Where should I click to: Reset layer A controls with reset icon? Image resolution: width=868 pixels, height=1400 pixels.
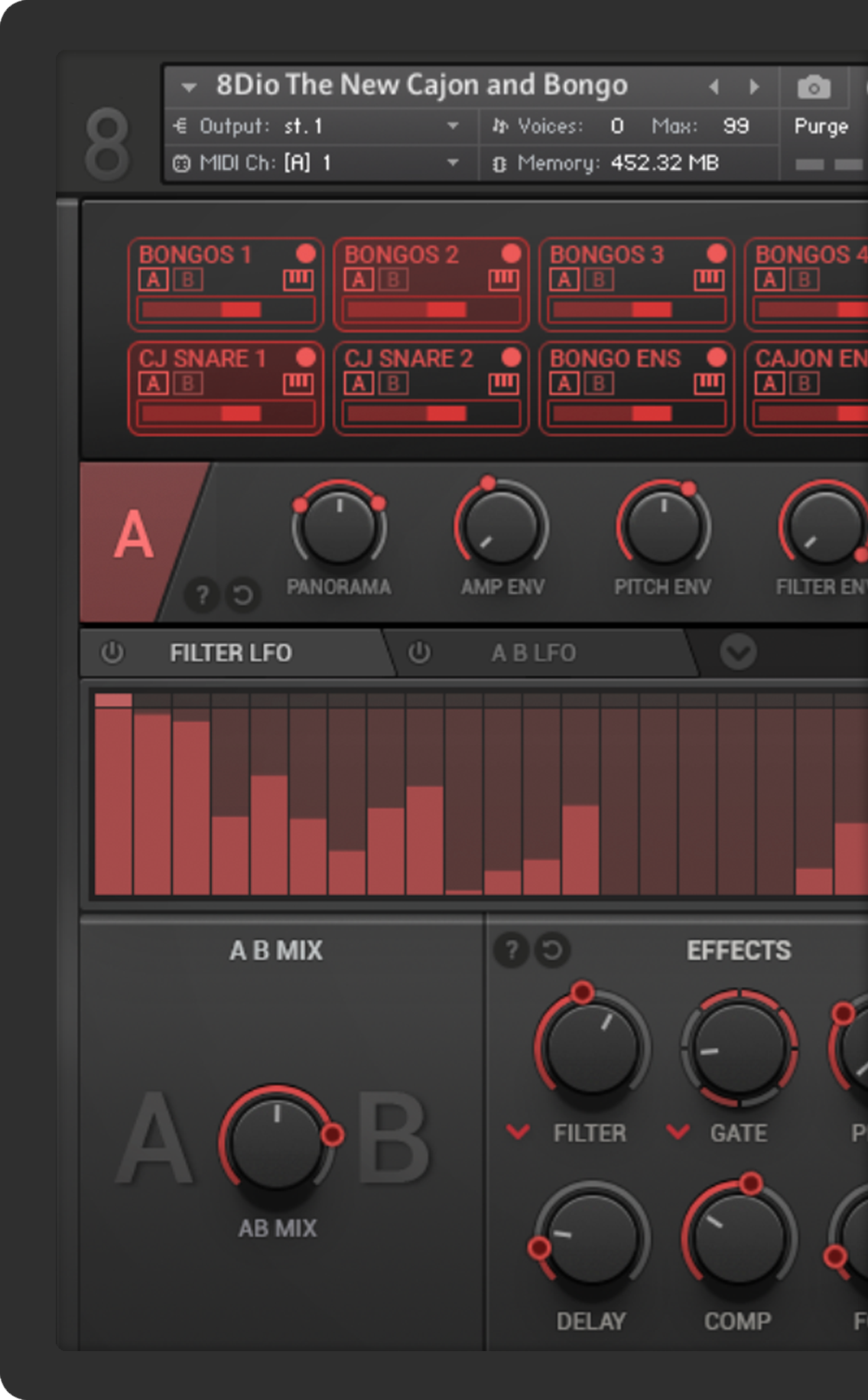(x=243, y=594)
